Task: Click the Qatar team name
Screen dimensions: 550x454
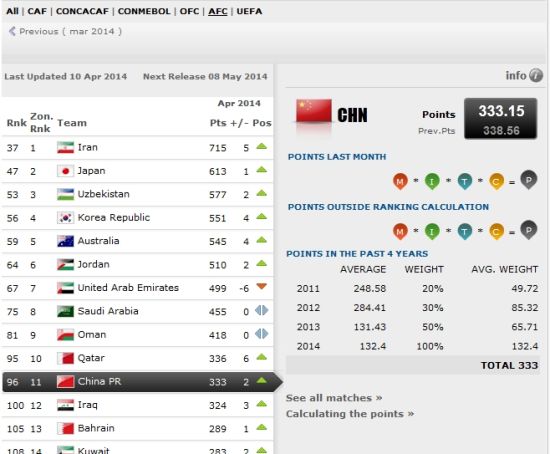Action: [x=91, y=358]
